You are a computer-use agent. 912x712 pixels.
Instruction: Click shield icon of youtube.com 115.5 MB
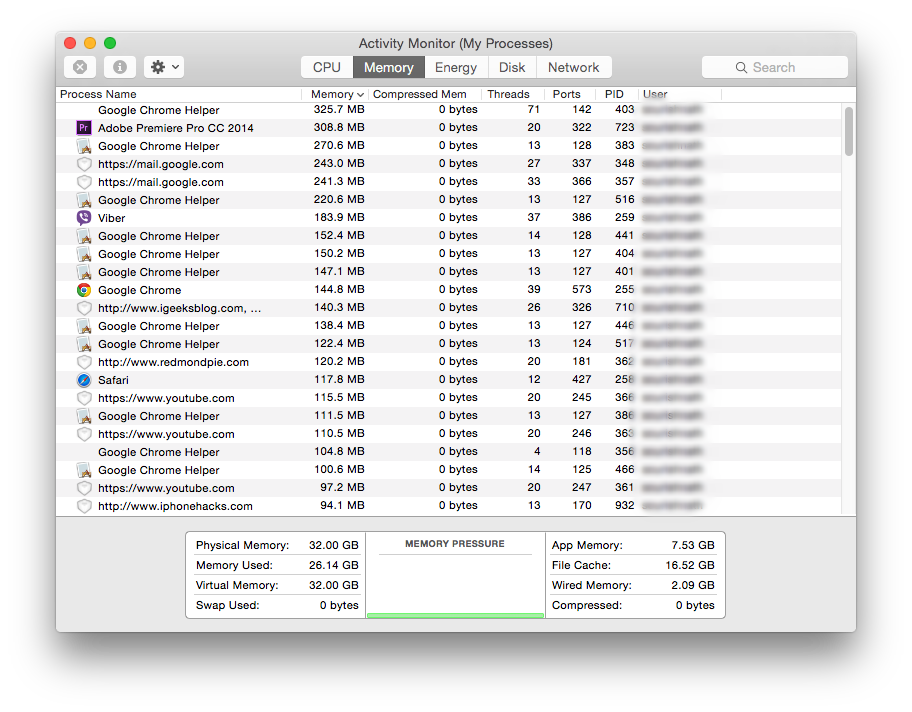coord(84,398)
